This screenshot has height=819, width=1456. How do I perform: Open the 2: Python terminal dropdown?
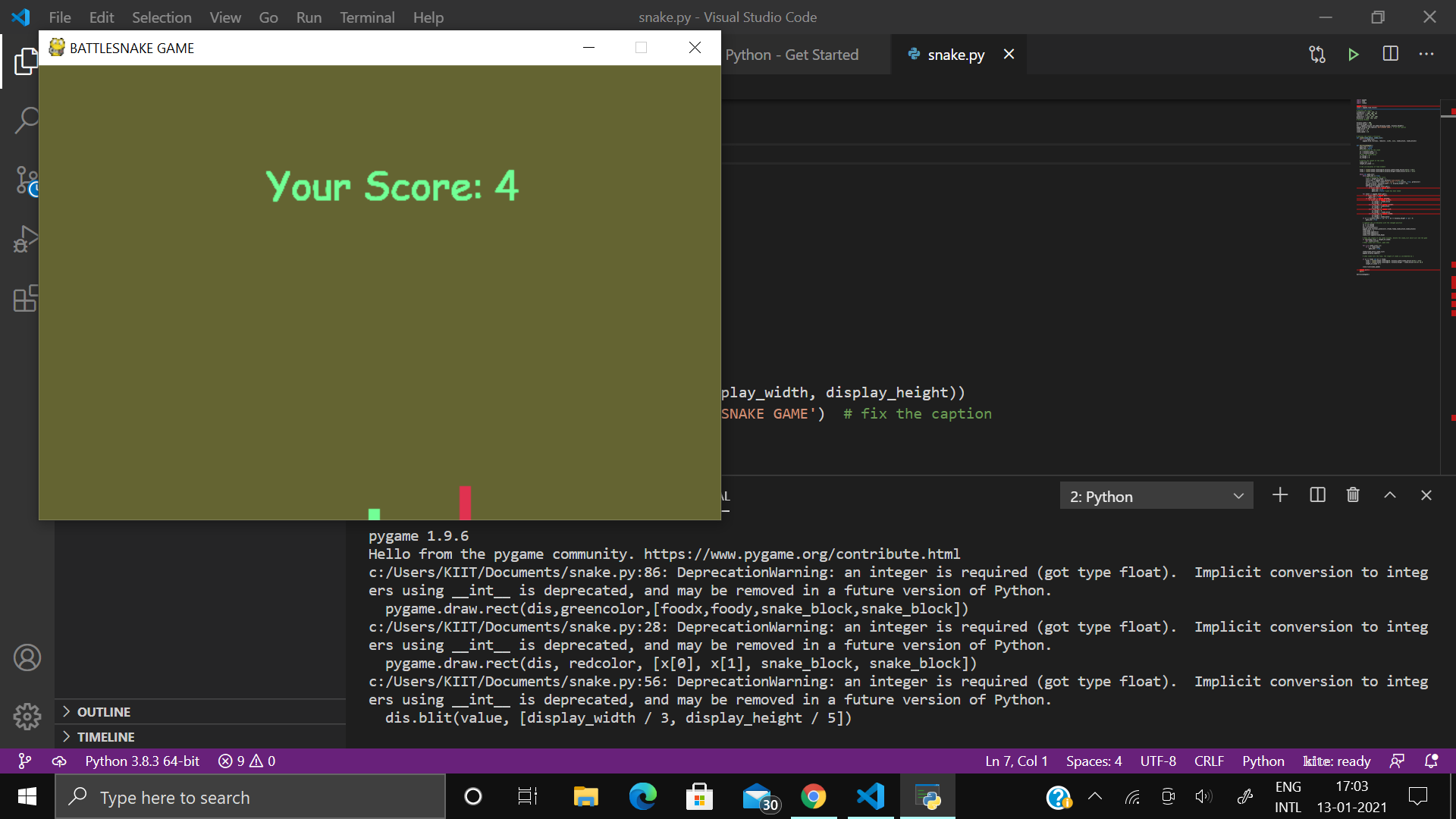pyautogui.click(x=1156, y=496)
